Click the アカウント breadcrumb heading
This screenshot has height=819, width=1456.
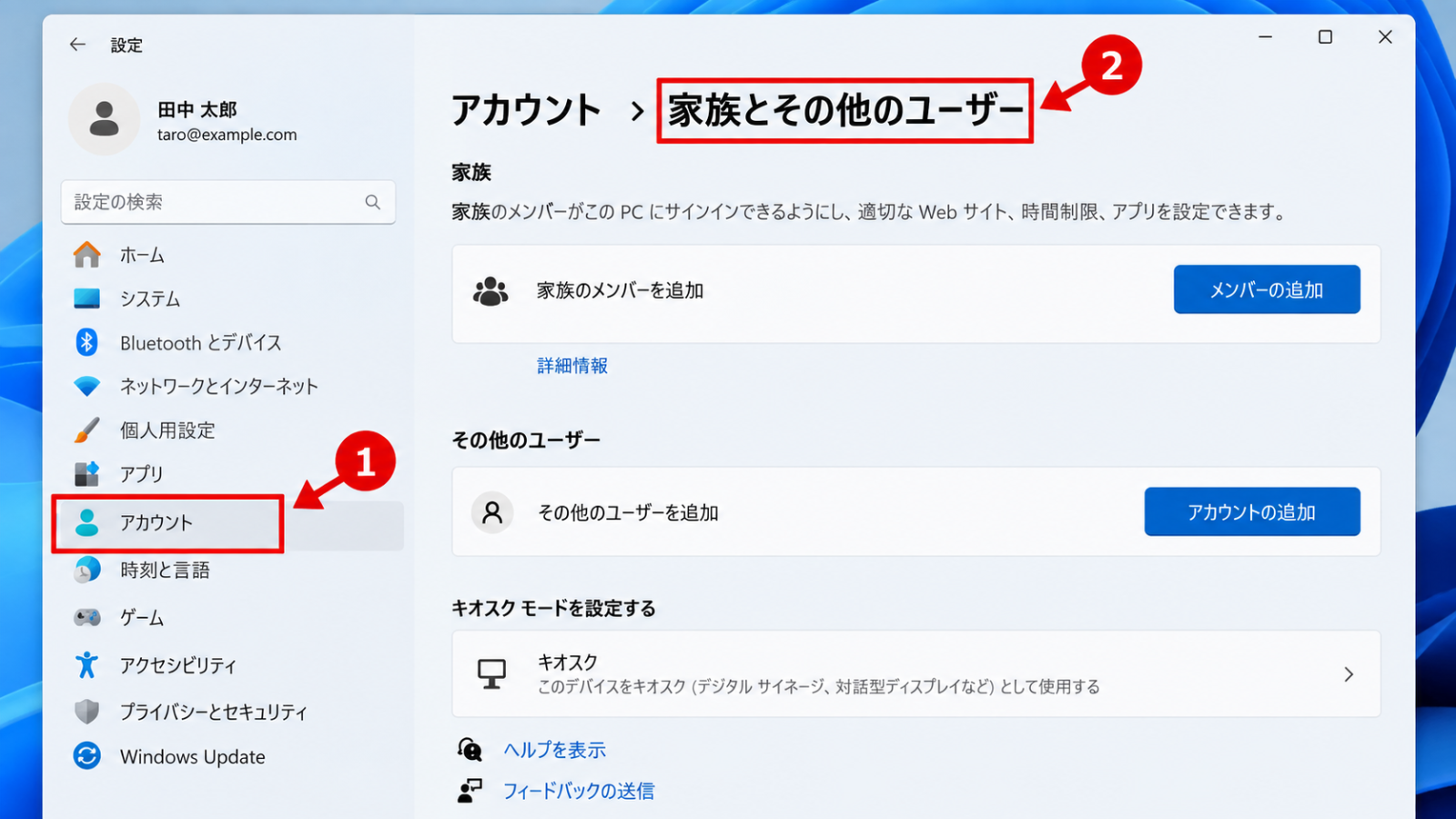click(526, 110)
